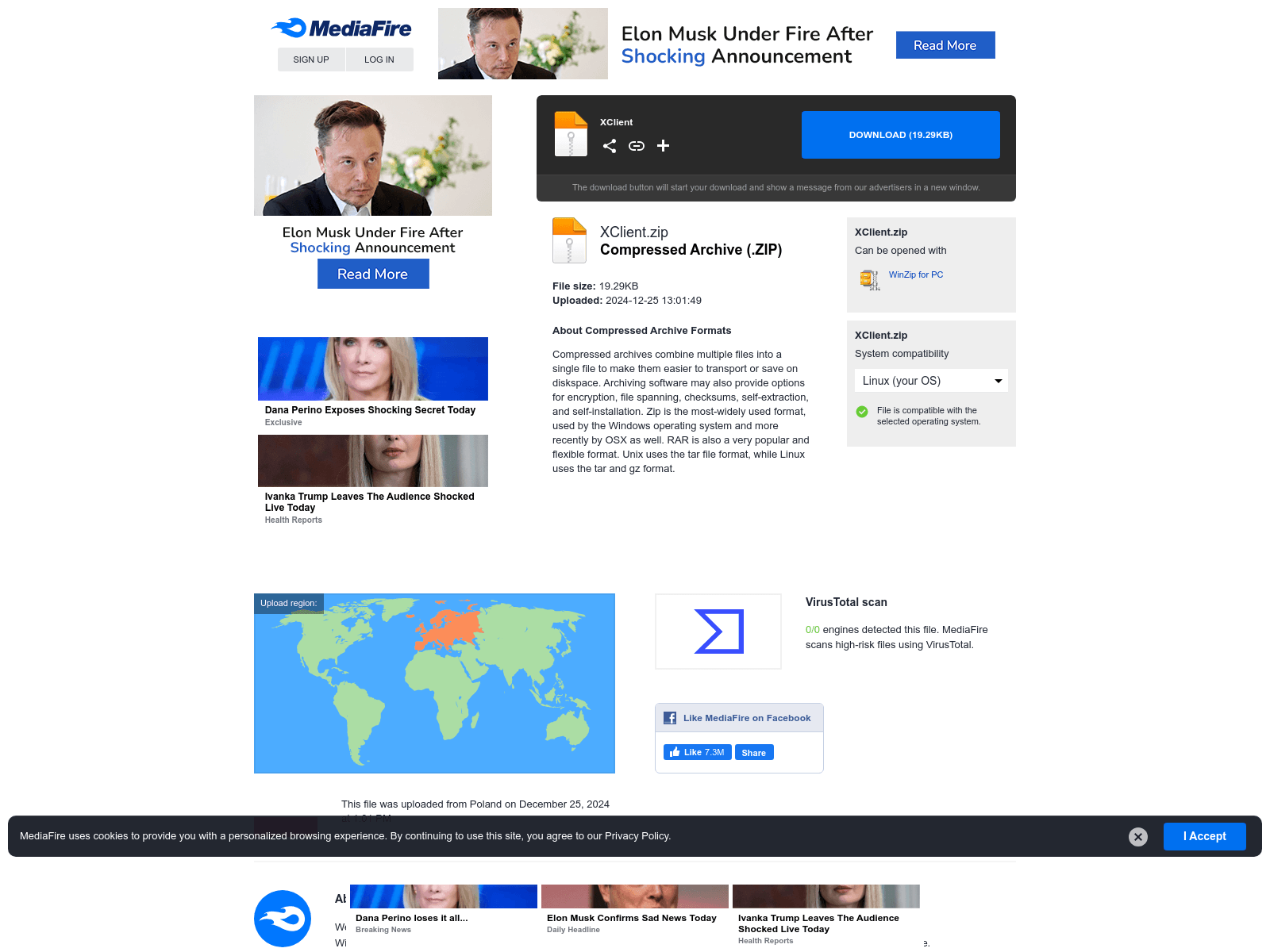Click Ivanka Trump Leaves The Audience headline in the left ad column

point(370,502)
